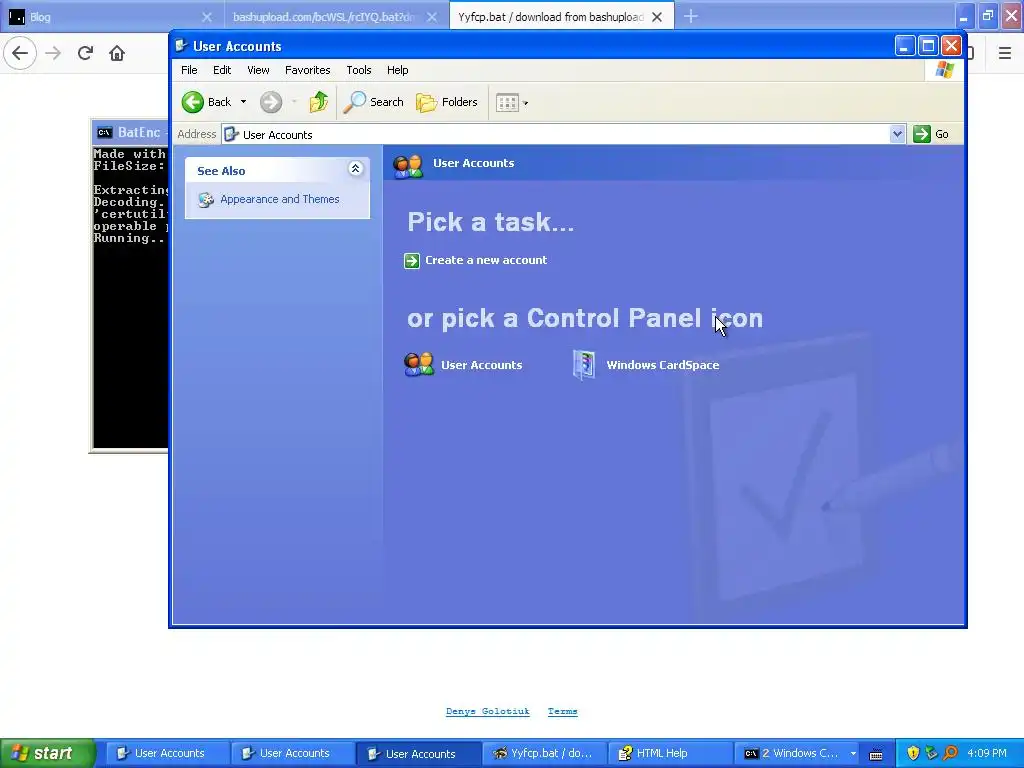Close the Blog browser tab
Image resolution: width=1024 pixels, height=768 pixels.
pos(207,17)
